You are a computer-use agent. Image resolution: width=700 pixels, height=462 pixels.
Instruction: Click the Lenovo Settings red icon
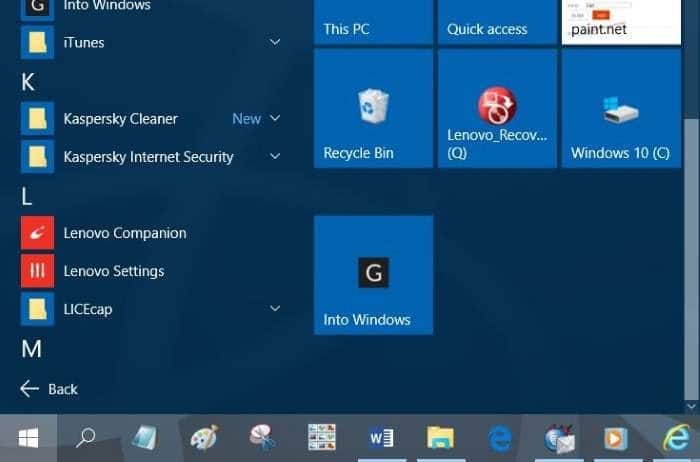(38, 271)
